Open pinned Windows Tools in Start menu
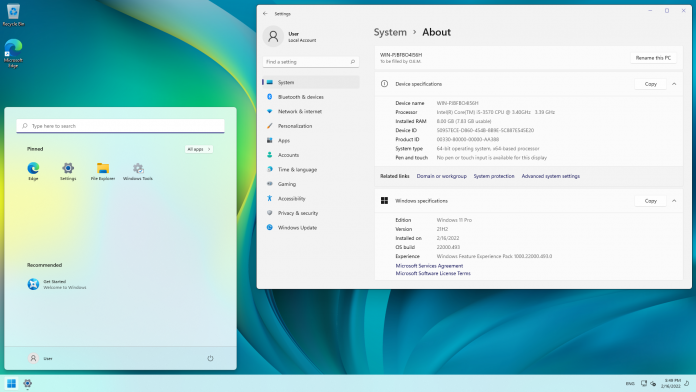The height and width of the screenshot is (392, 696). tap(138, 171)
